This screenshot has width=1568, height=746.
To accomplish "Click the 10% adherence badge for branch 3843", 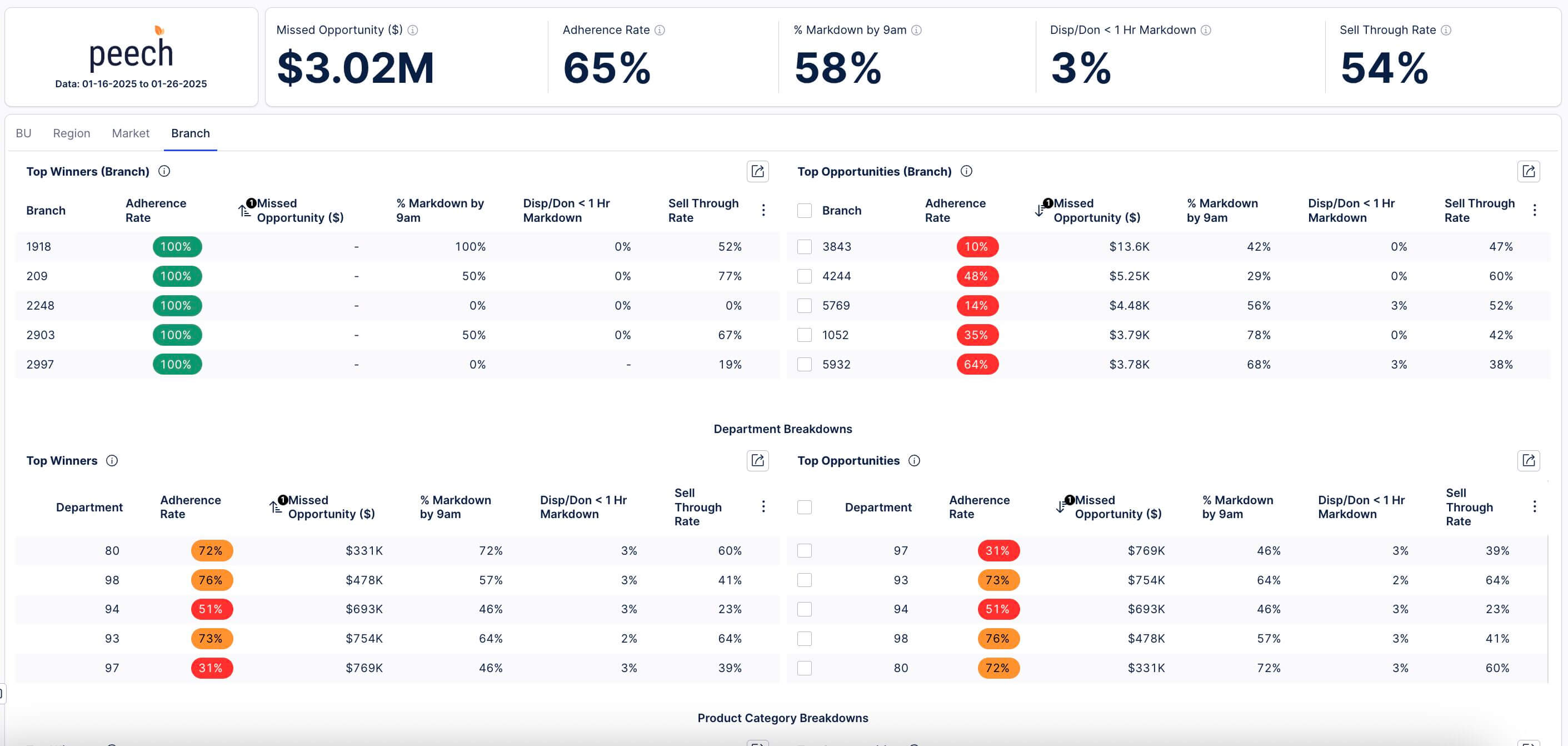I will [x=976, y=247].
